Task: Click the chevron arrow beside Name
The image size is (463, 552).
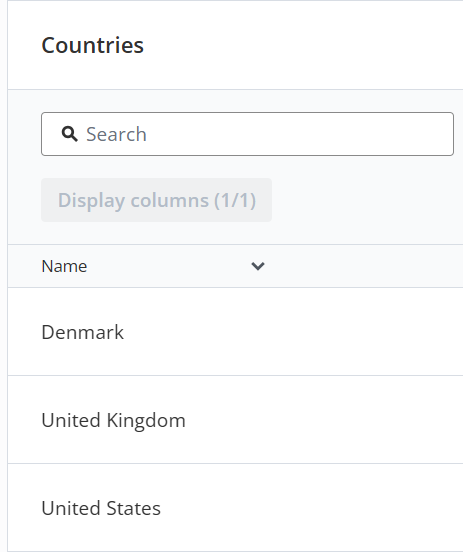Action: click(258, 266)
